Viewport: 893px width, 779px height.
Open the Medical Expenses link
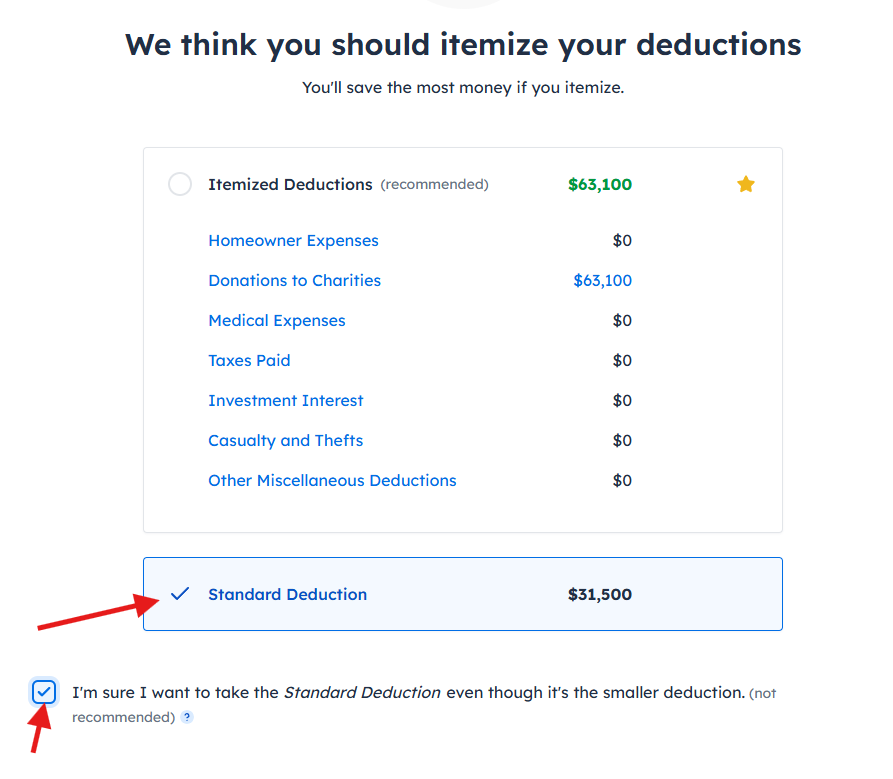pos(277,321)
